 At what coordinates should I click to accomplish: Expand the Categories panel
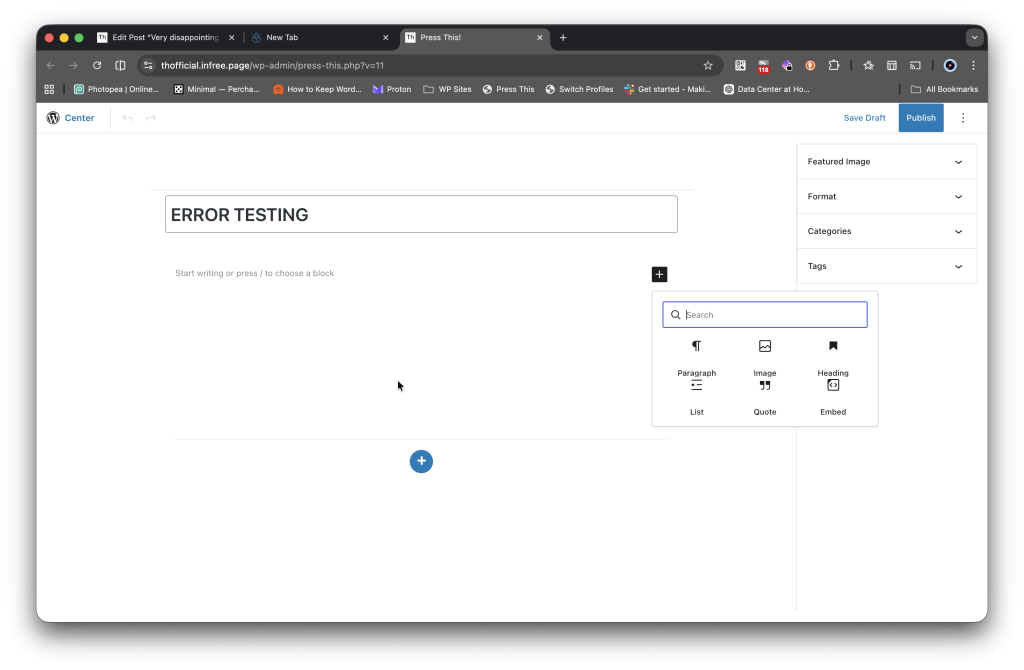click(886, 231)
